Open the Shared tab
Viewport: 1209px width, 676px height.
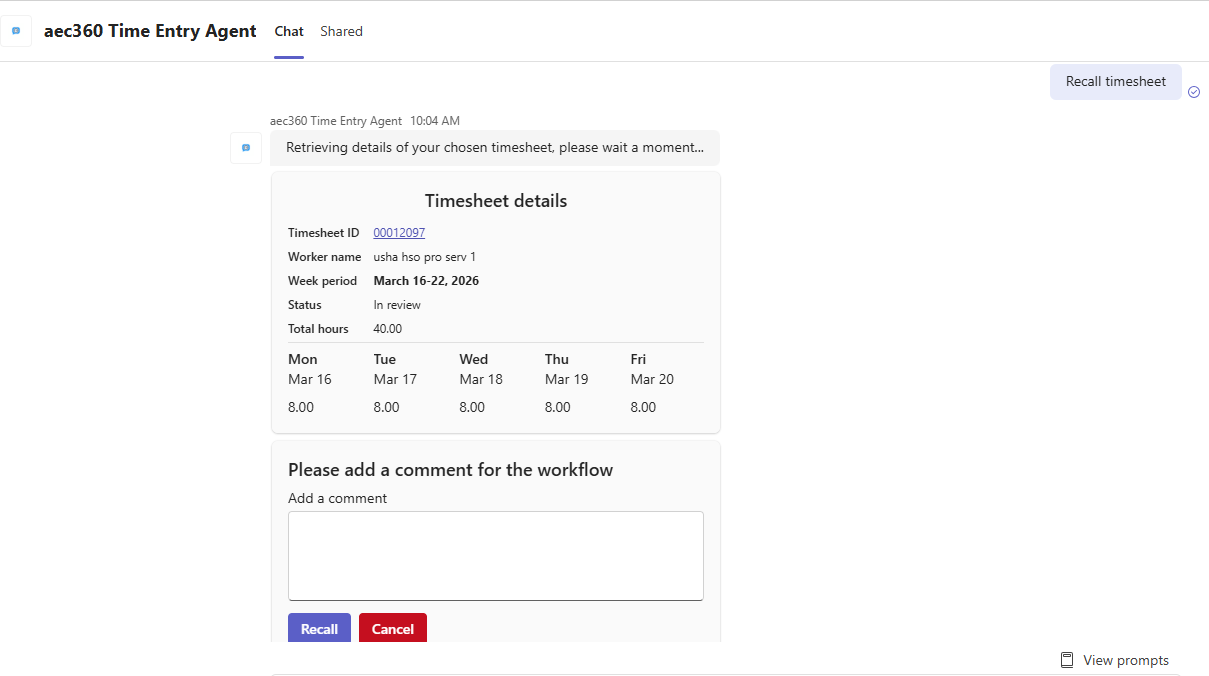tap(341, 31)
